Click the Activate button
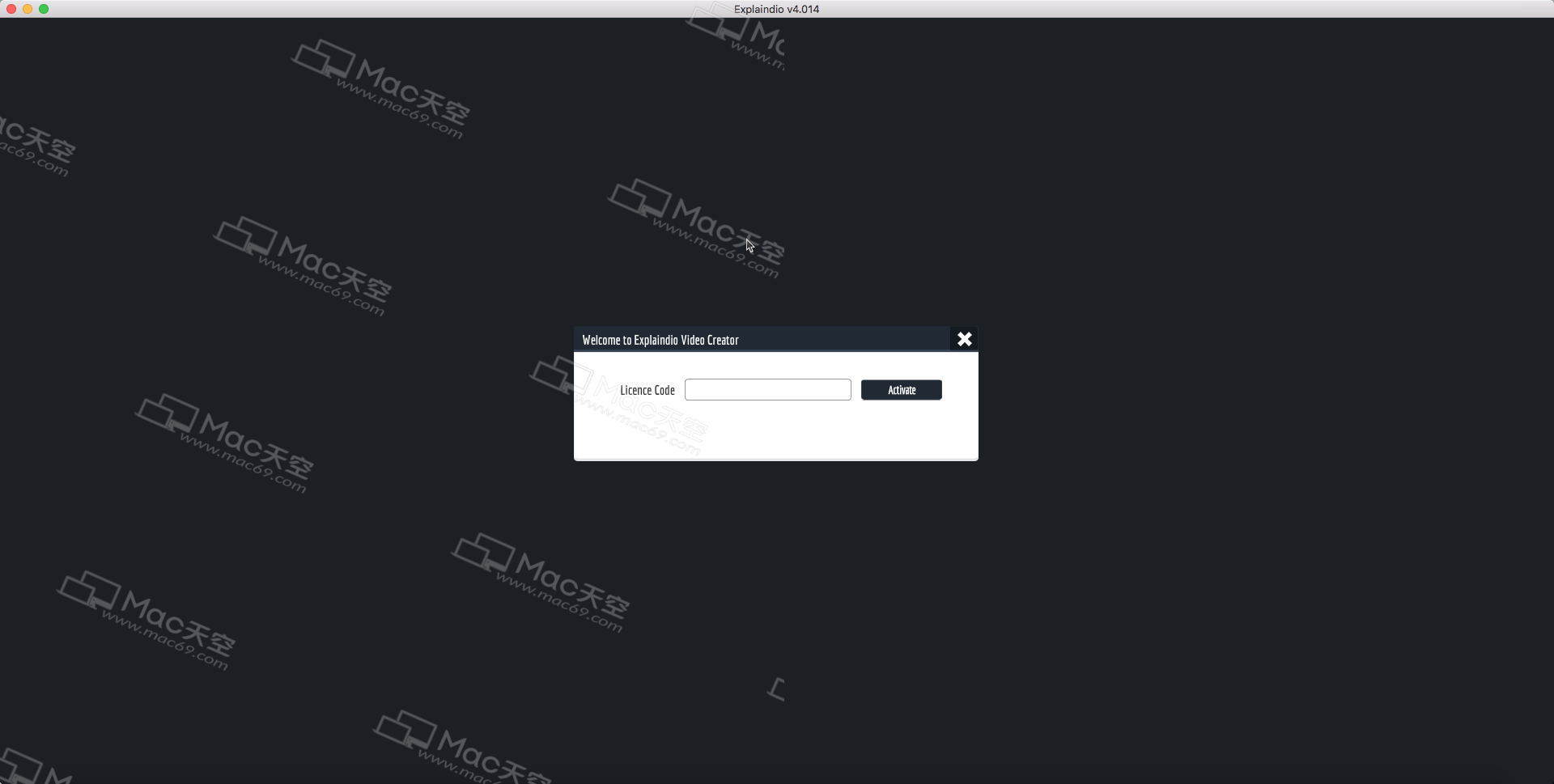This screenshot has height=784, width=1554. pos(901,390)
